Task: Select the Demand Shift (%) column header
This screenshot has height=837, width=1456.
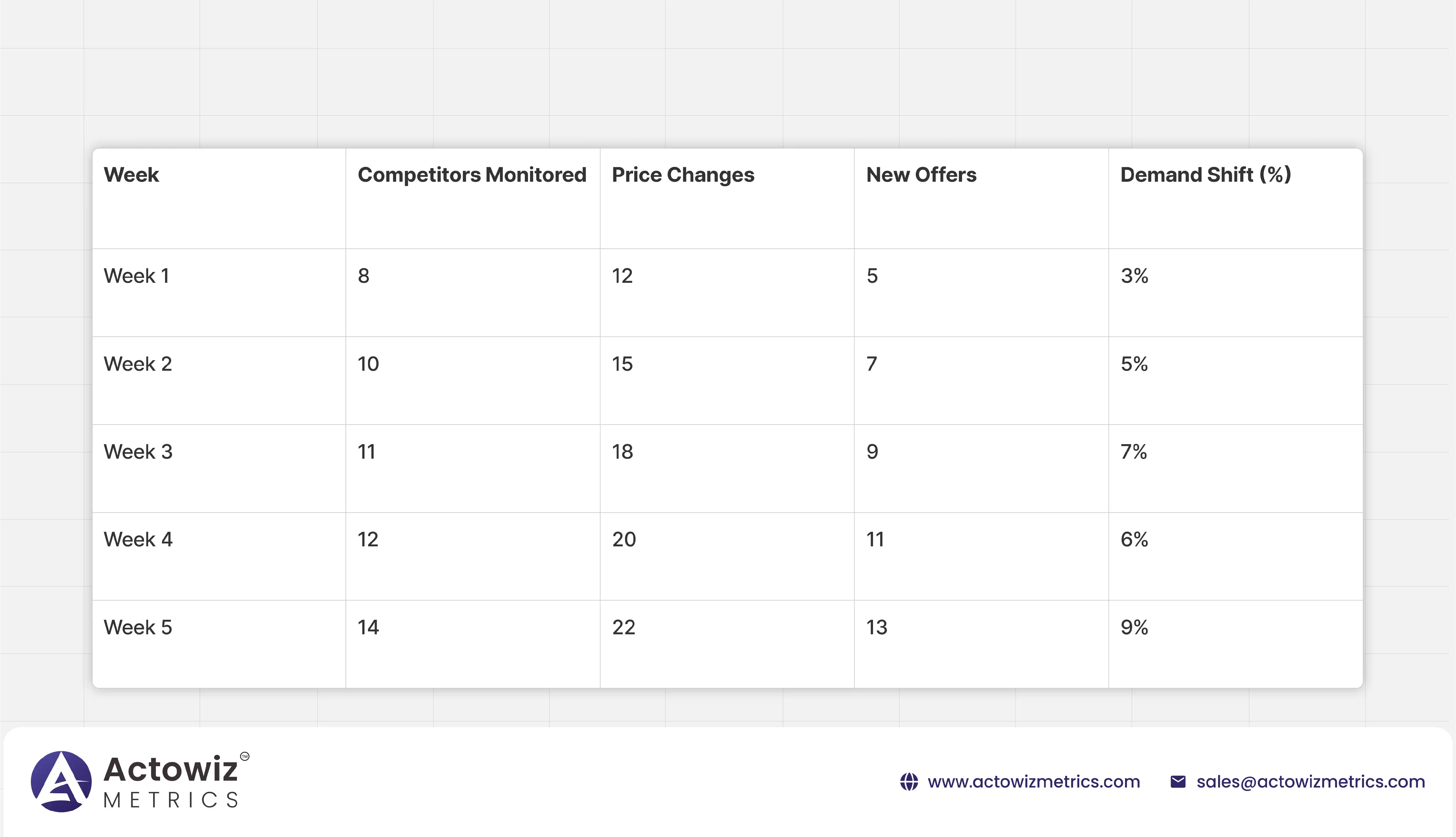Action: 1205,175
